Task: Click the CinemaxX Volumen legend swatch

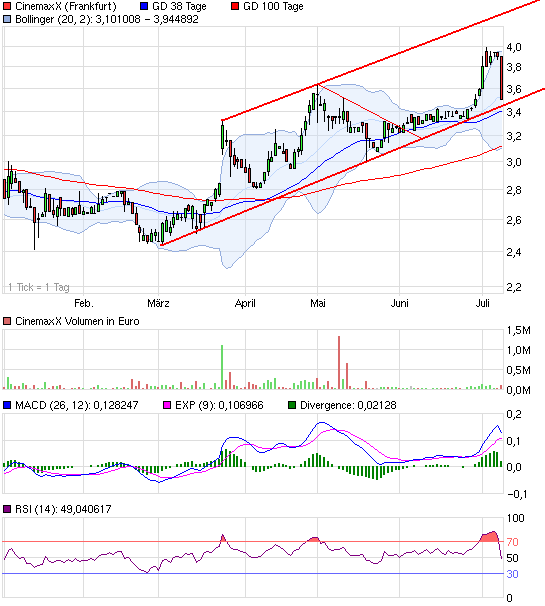Action: tap(7, 321)
